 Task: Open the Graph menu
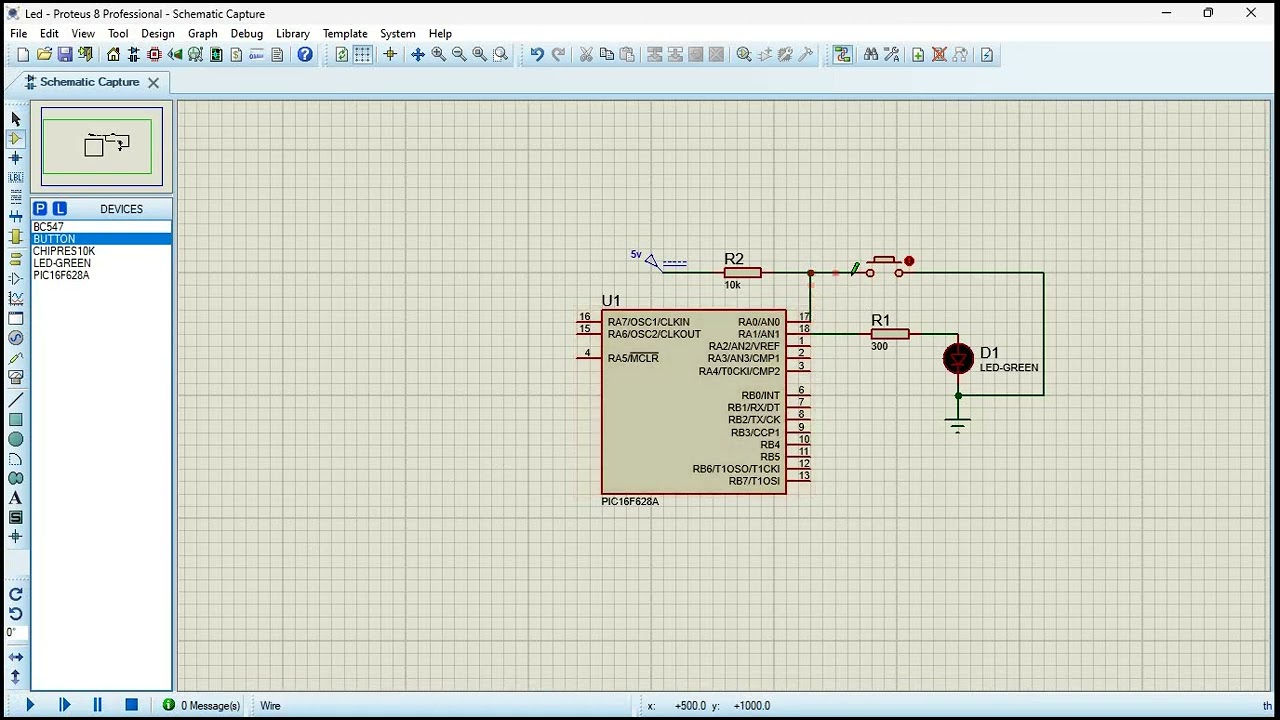202,33
